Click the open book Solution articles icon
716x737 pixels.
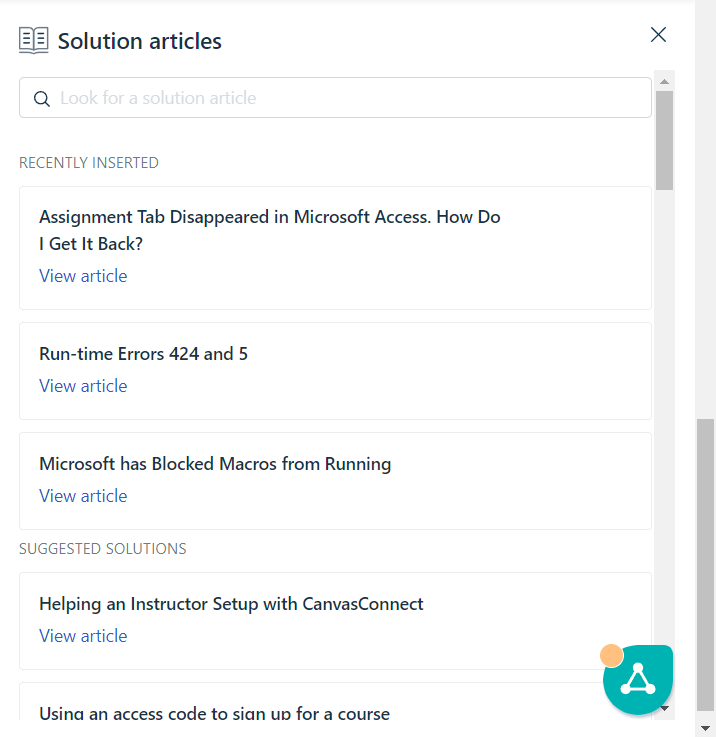pos(33,40)
